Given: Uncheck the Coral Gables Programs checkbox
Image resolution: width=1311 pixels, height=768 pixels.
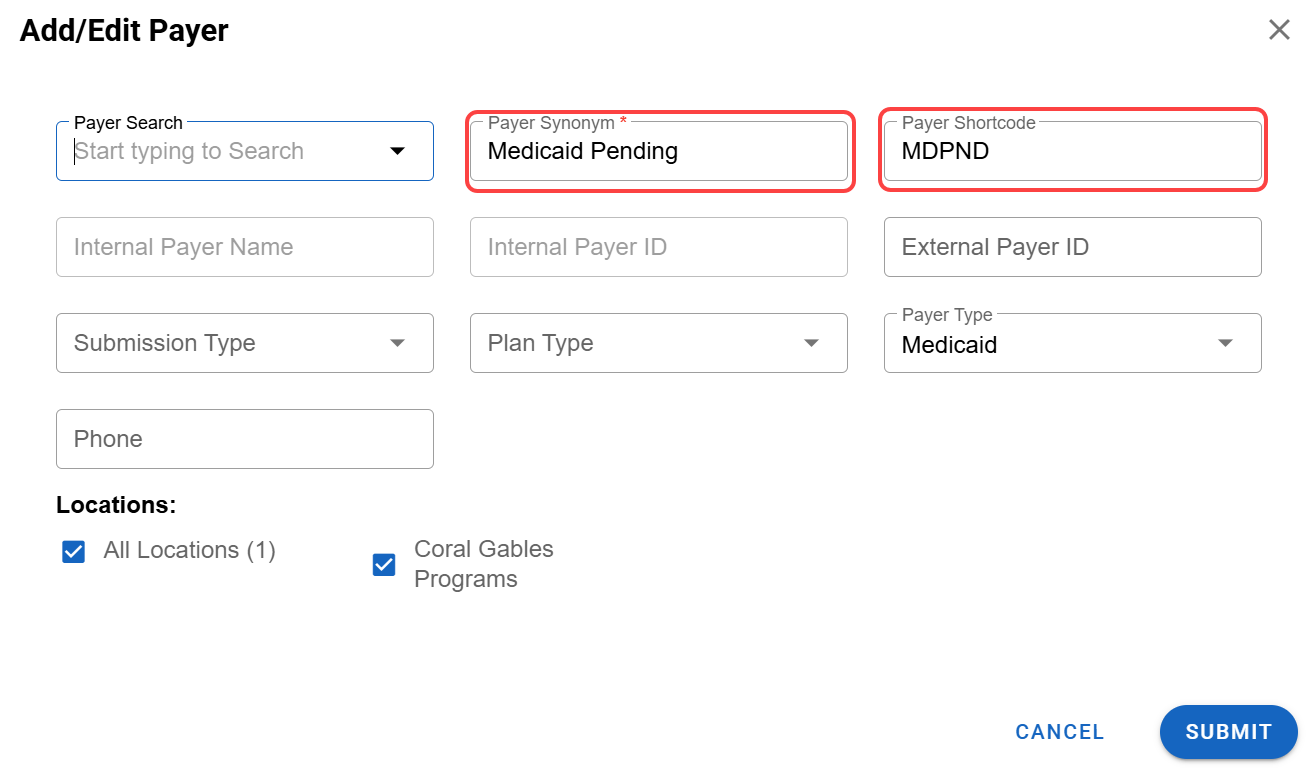Looking at the screenshot, I should [x=384, y=565].
